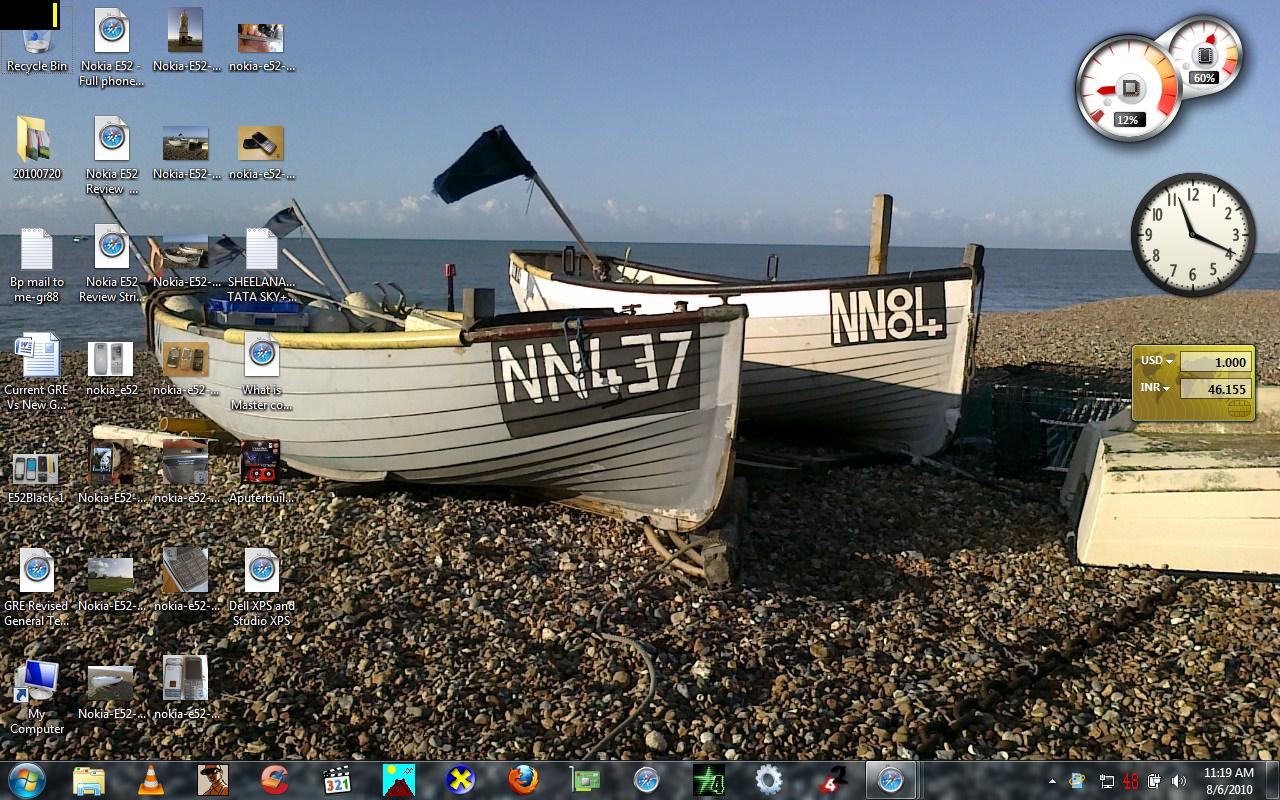Viewport: 1280px width, 800px height.
Task: Click the USD amount field showing 1.000
Action: coord(1215,362)
